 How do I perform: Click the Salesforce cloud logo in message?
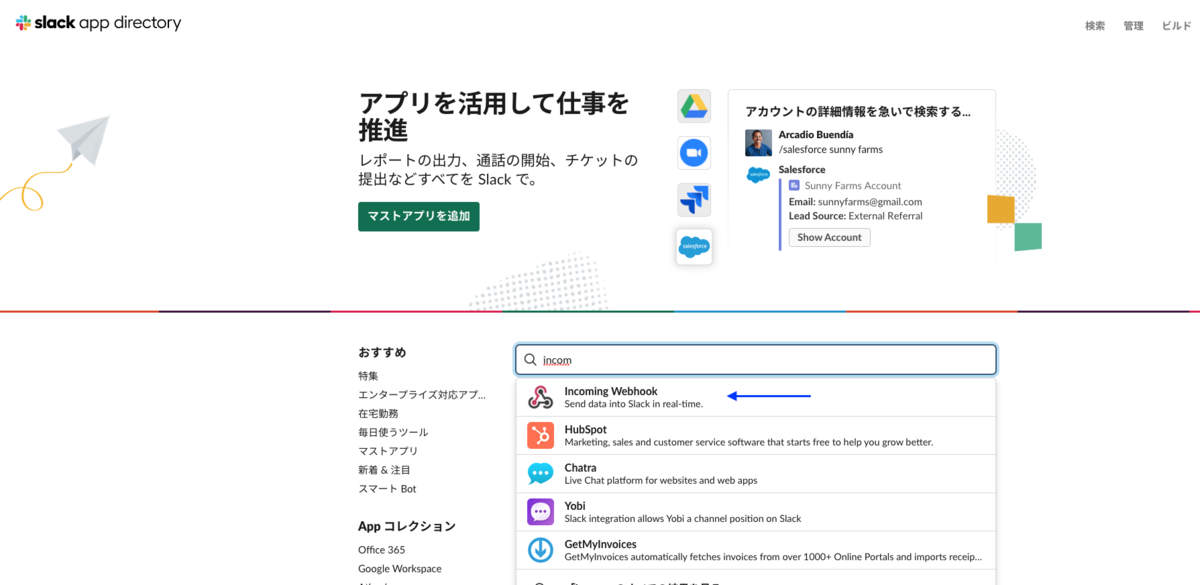coord(758,175)
